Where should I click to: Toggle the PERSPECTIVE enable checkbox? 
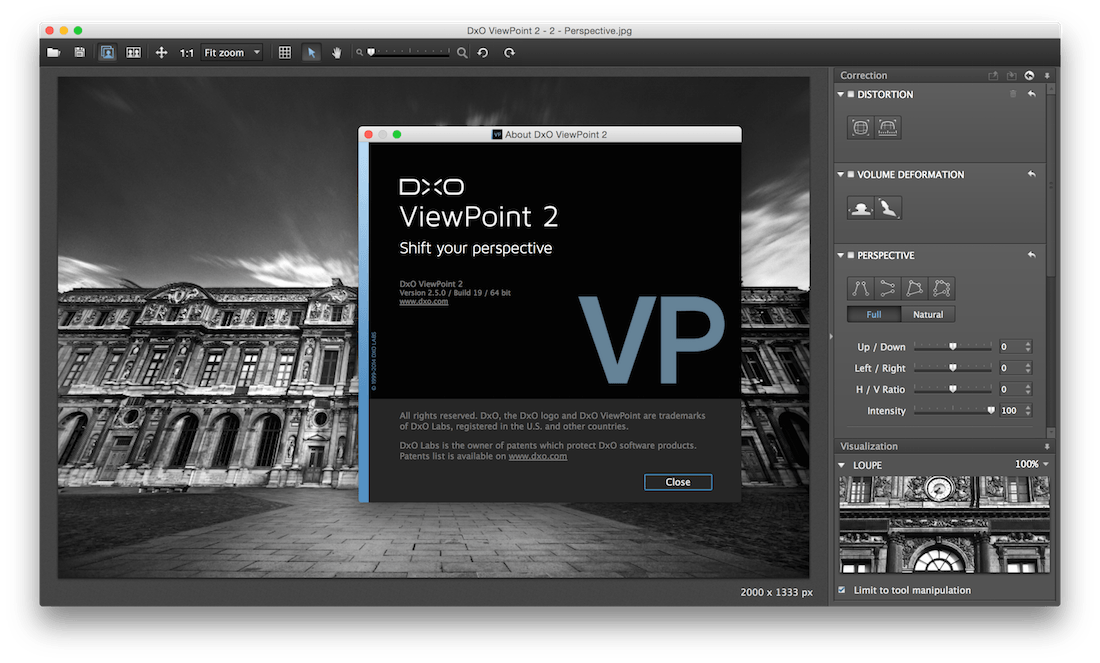coord(851,255)
